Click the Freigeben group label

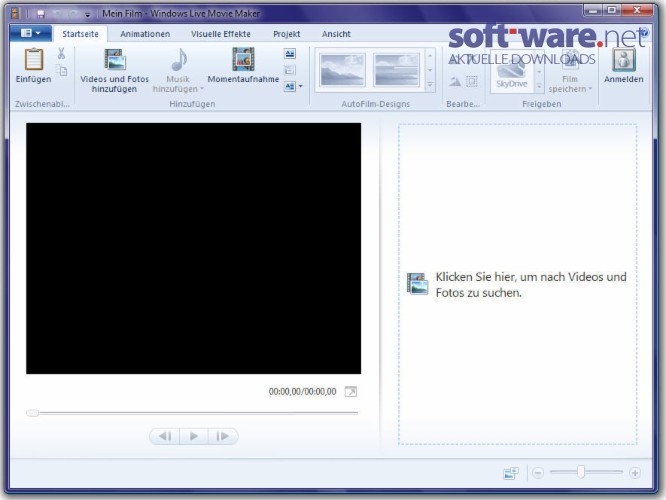(x=542, y=104)
